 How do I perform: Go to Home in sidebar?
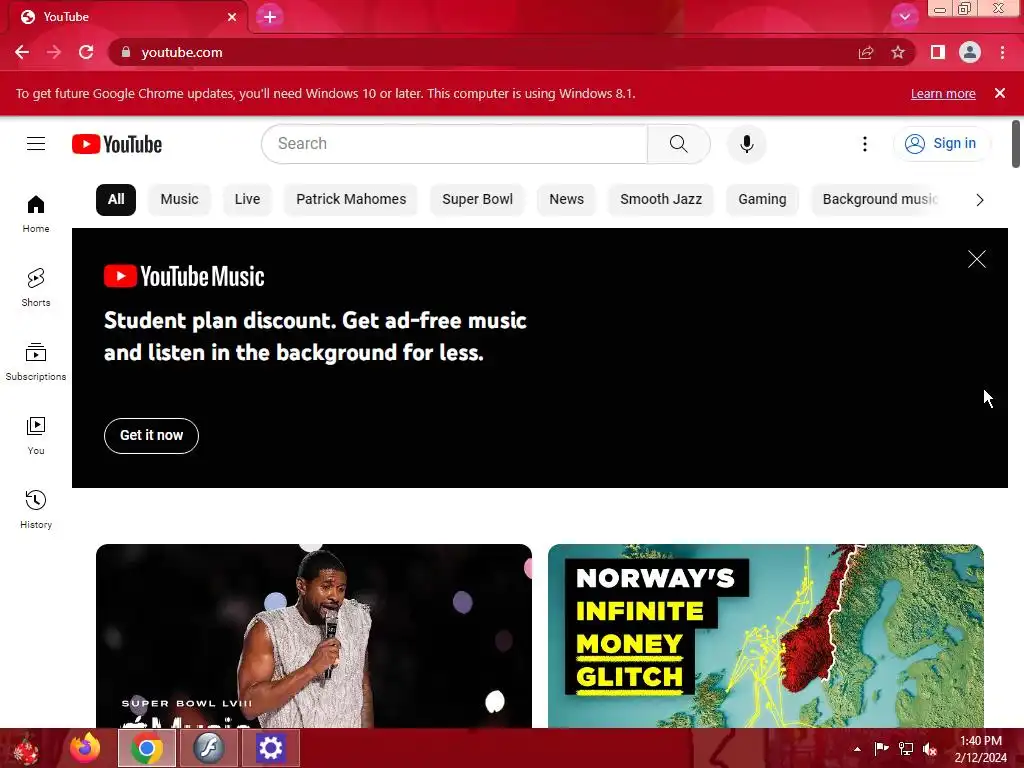click(x=36, y=214)
